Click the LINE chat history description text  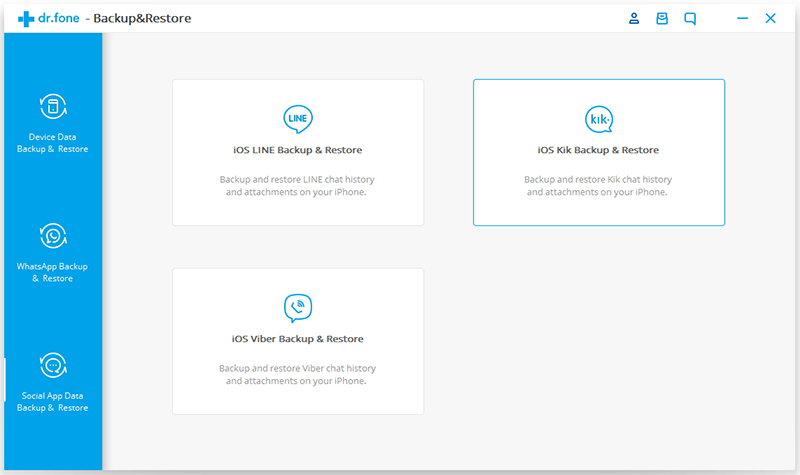point(297,186)
